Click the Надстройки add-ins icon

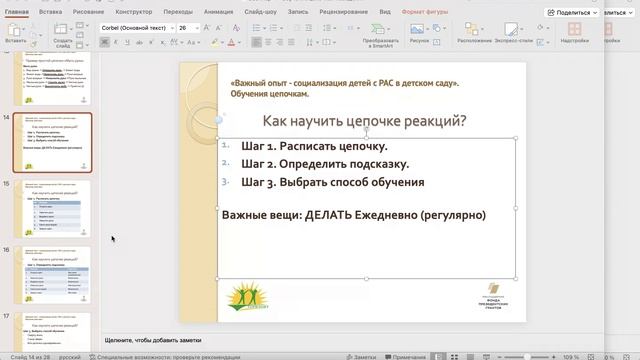(x=574, y=29)
